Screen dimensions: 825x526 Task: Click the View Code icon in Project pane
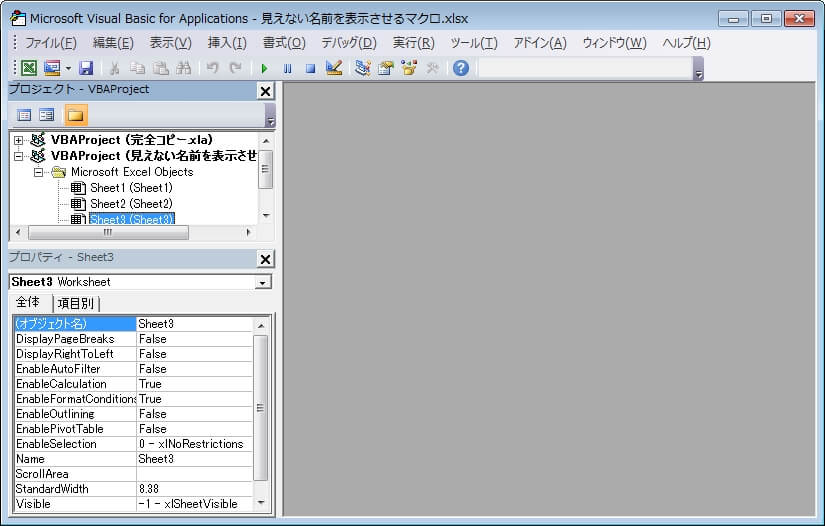24,115
